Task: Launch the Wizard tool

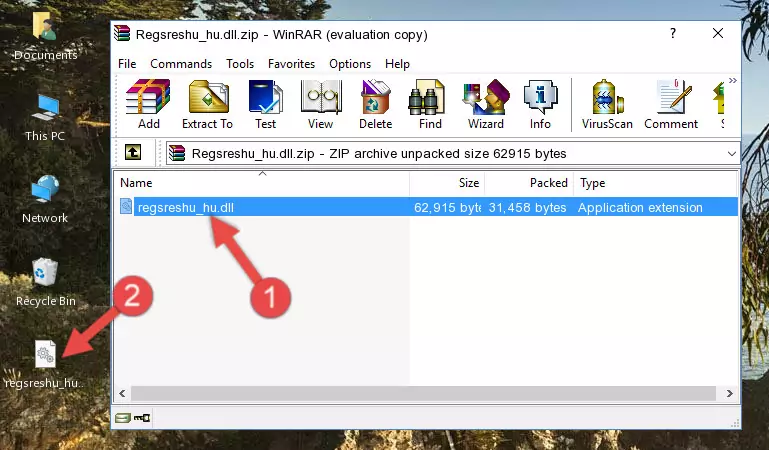Action: pos(486,104)
